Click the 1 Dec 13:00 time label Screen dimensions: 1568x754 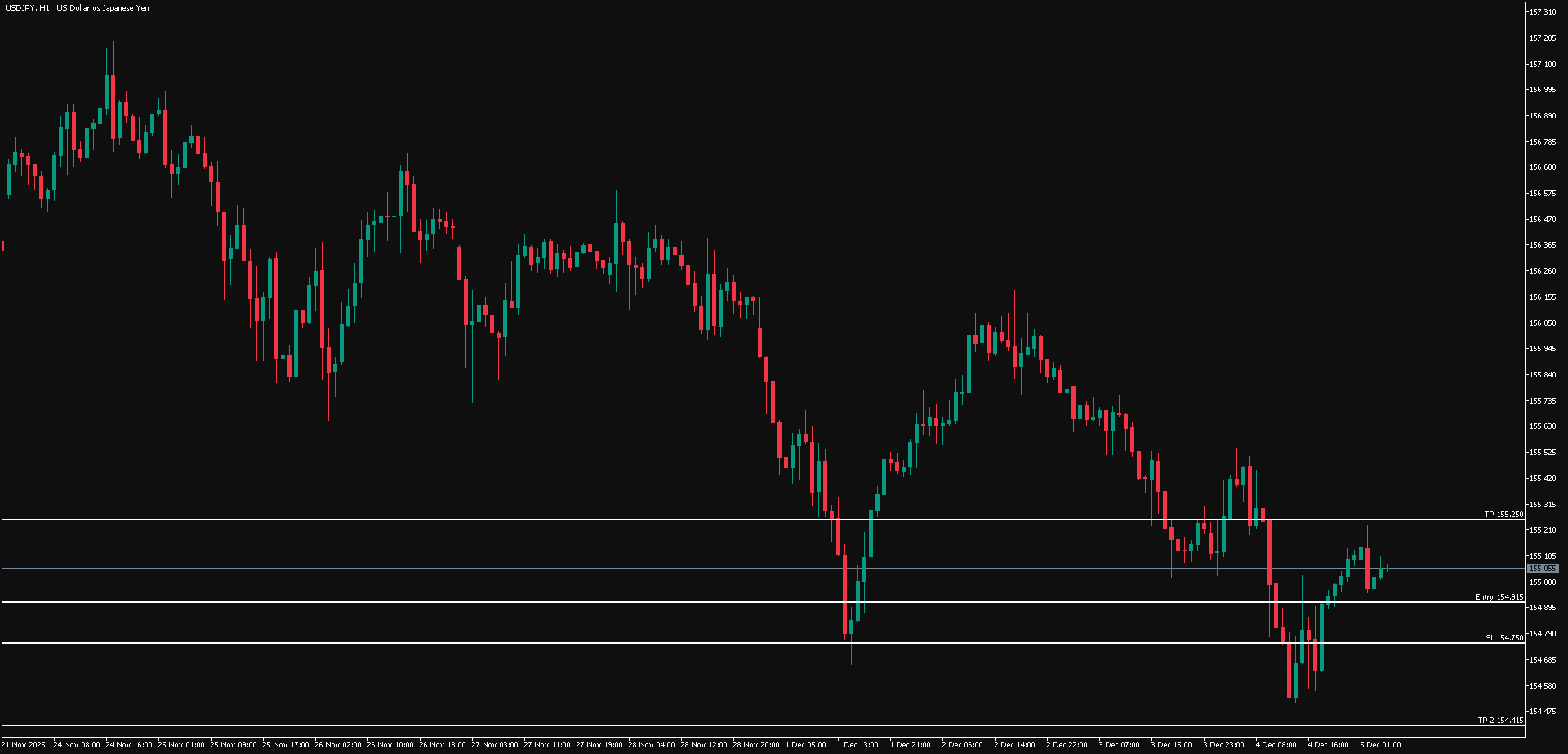coord(857,745)
